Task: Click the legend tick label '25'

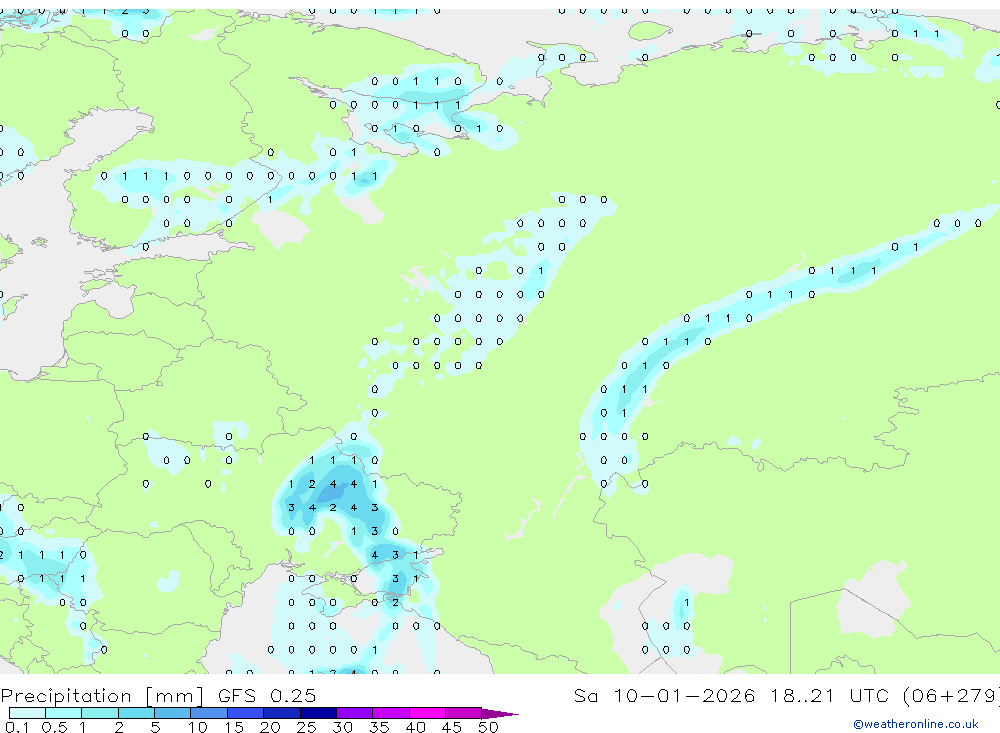Action: pos(306,727)
